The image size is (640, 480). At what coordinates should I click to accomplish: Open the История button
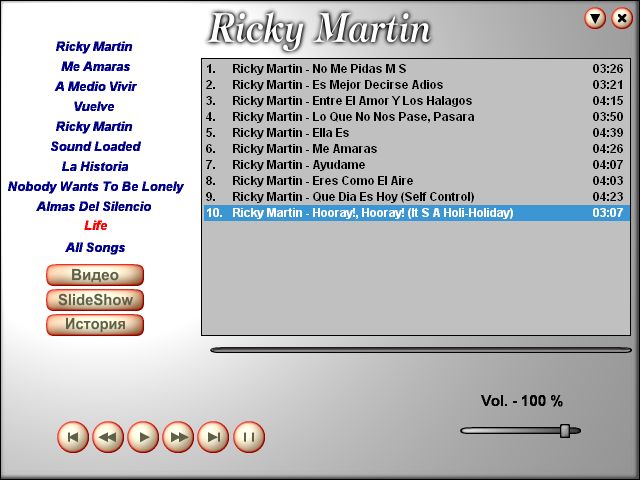point(95,325)
